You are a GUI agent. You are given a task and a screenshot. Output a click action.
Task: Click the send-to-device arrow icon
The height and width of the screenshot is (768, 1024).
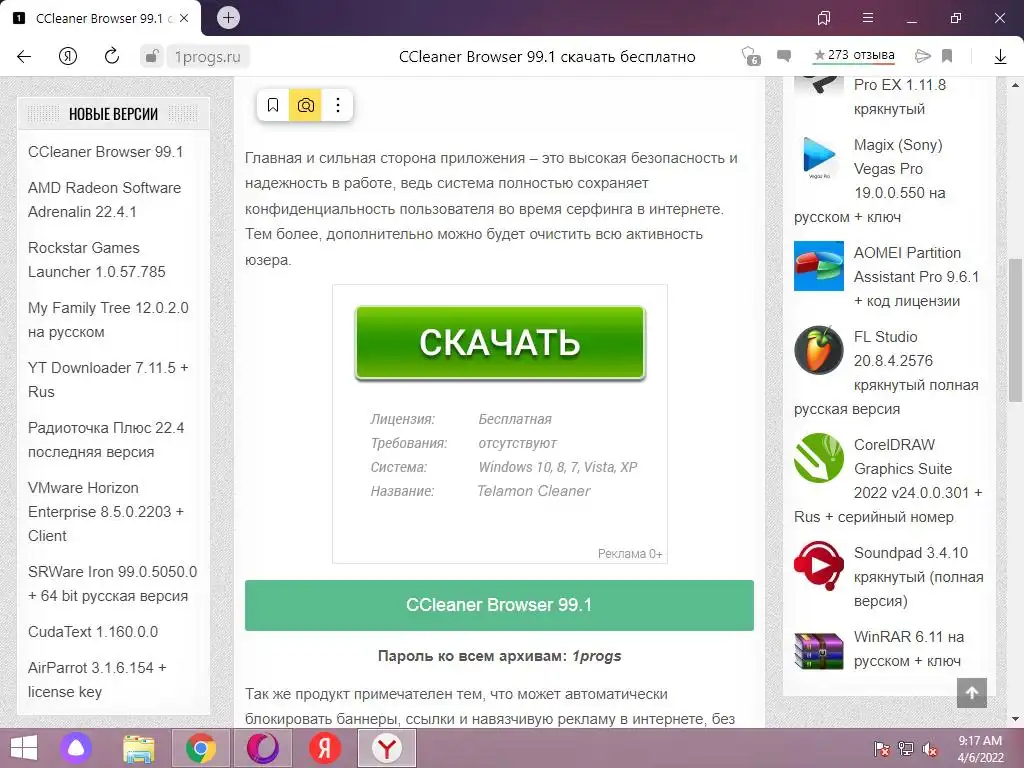(x=922, y=56)
